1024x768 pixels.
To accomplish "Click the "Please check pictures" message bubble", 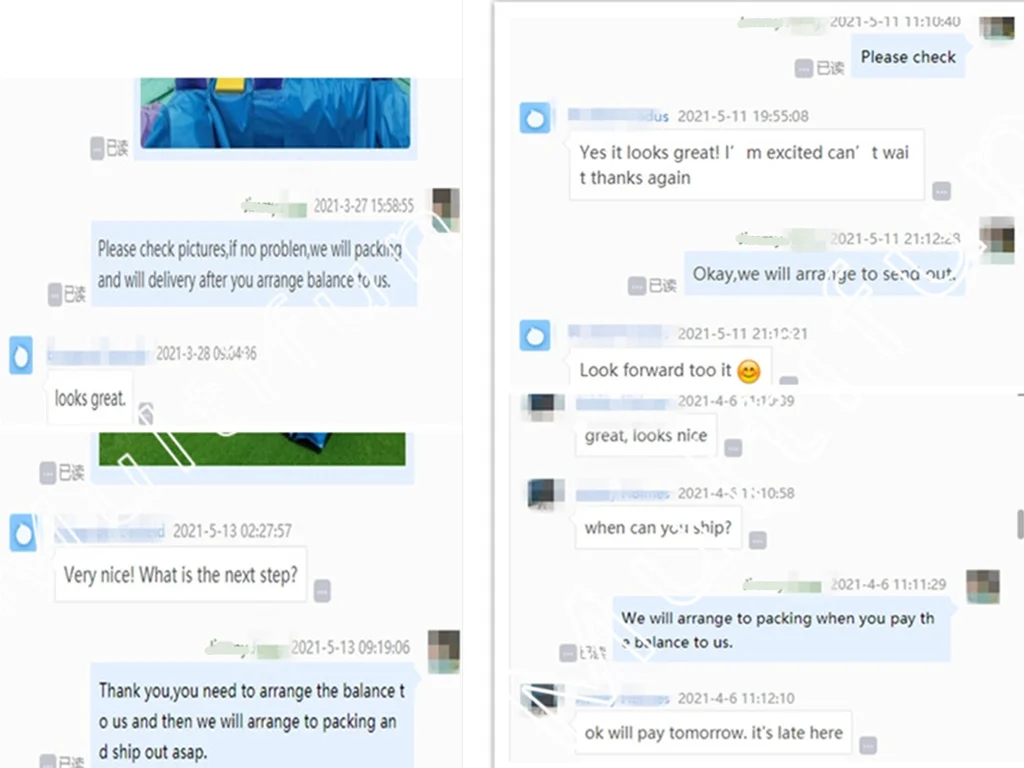I will [x=253, y=264].
